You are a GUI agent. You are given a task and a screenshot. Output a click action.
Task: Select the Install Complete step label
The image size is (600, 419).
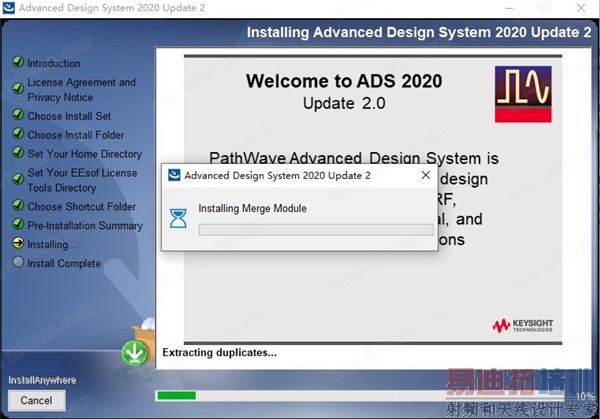64,263
